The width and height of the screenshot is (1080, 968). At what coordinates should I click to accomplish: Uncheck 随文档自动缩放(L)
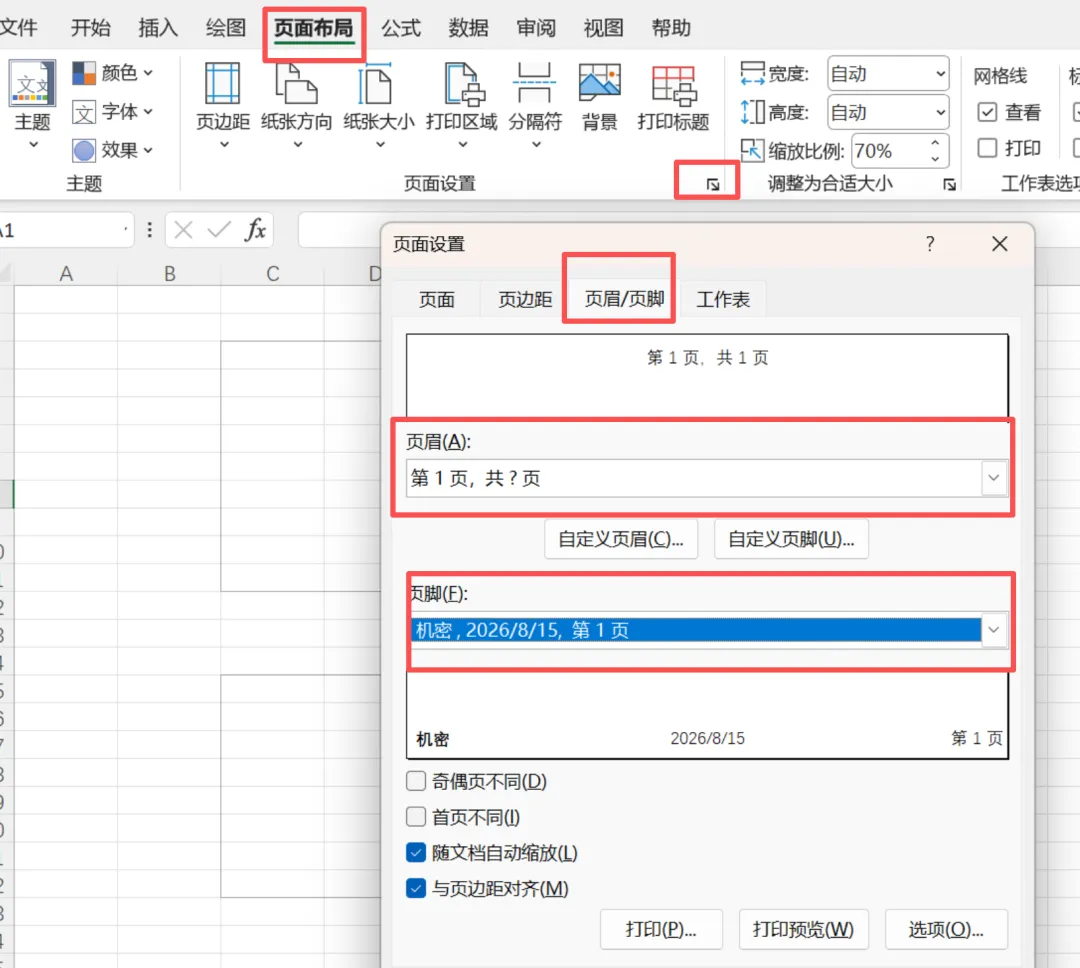click(x=416, y=853)
